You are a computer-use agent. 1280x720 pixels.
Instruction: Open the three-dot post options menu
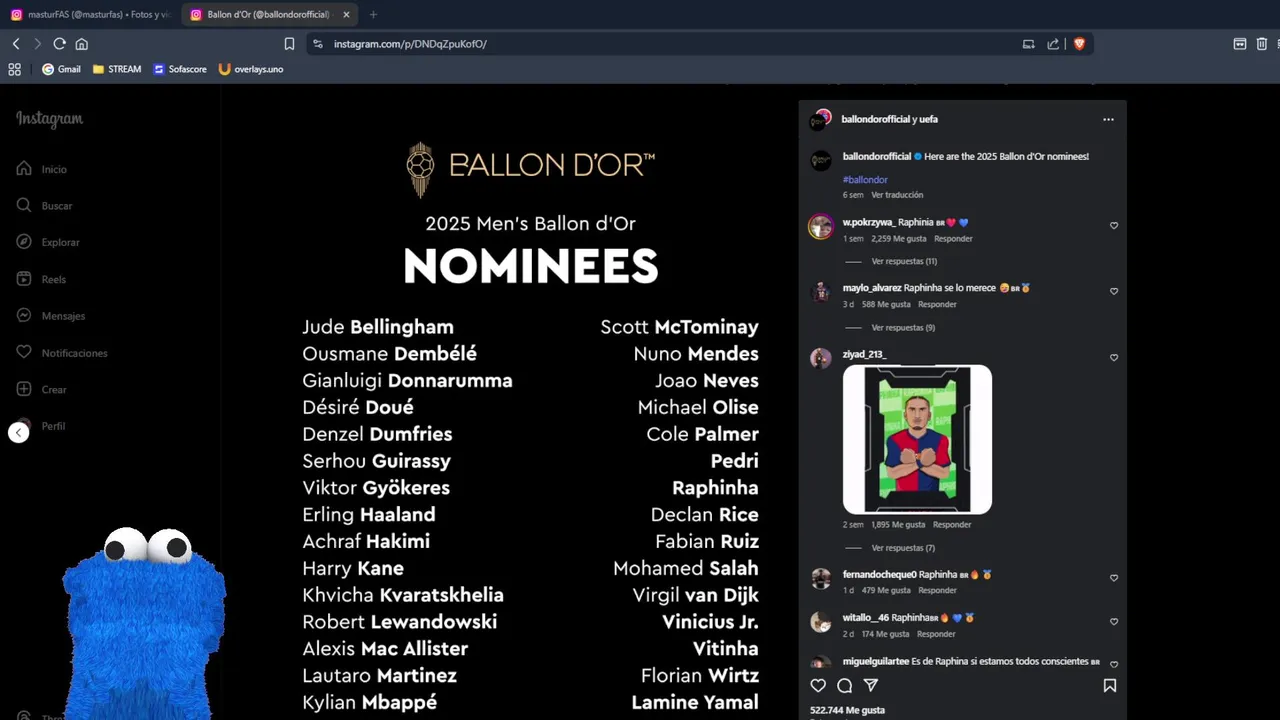pyautogui.click(x=1108, y=119)
